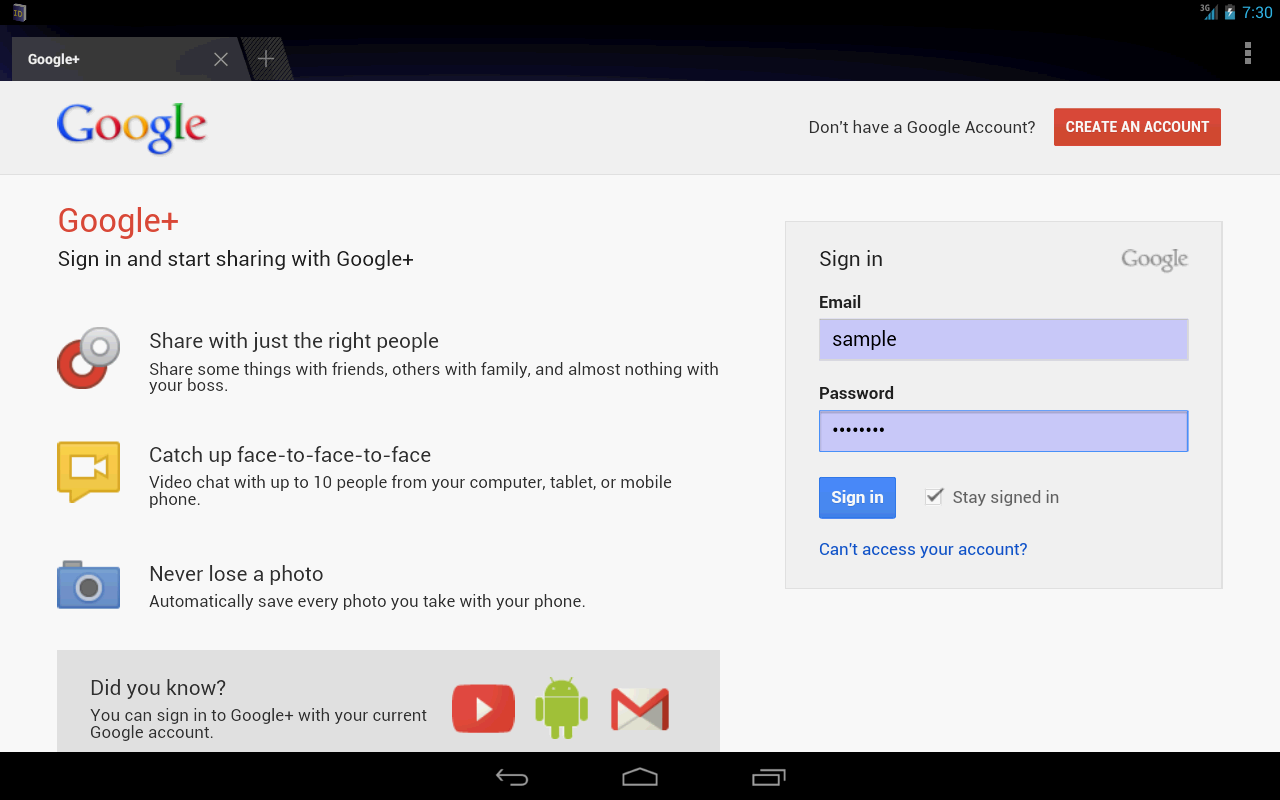1280x800 pixels.
Task: Click the Email field label
Action: pos(840,302)
